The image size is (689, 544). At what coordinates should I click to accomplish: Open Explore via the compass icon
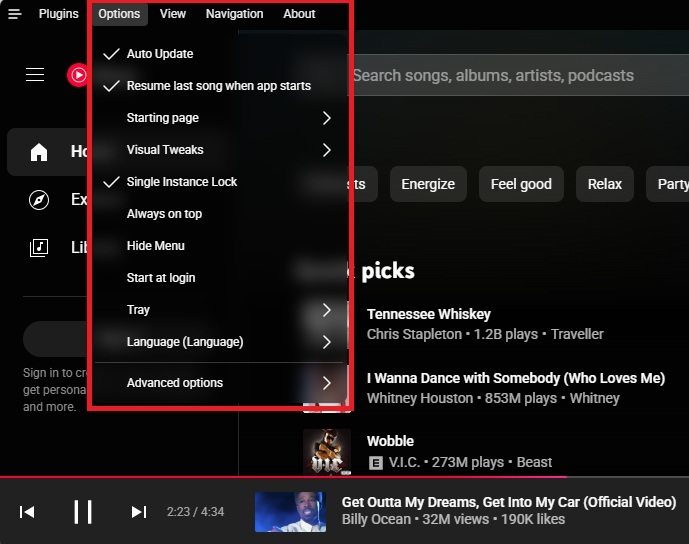click(39, 200)
